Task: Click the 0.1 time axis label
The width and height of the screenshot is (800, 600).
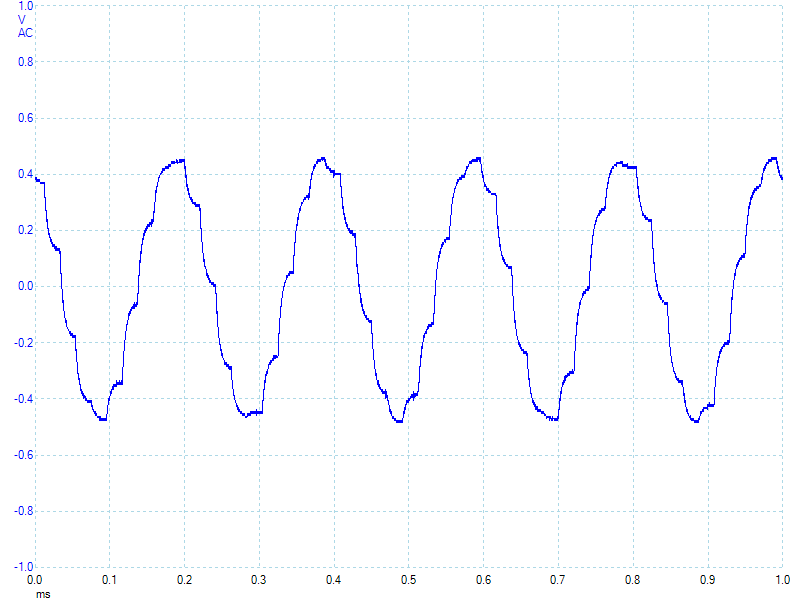Action: click(109, 580)
